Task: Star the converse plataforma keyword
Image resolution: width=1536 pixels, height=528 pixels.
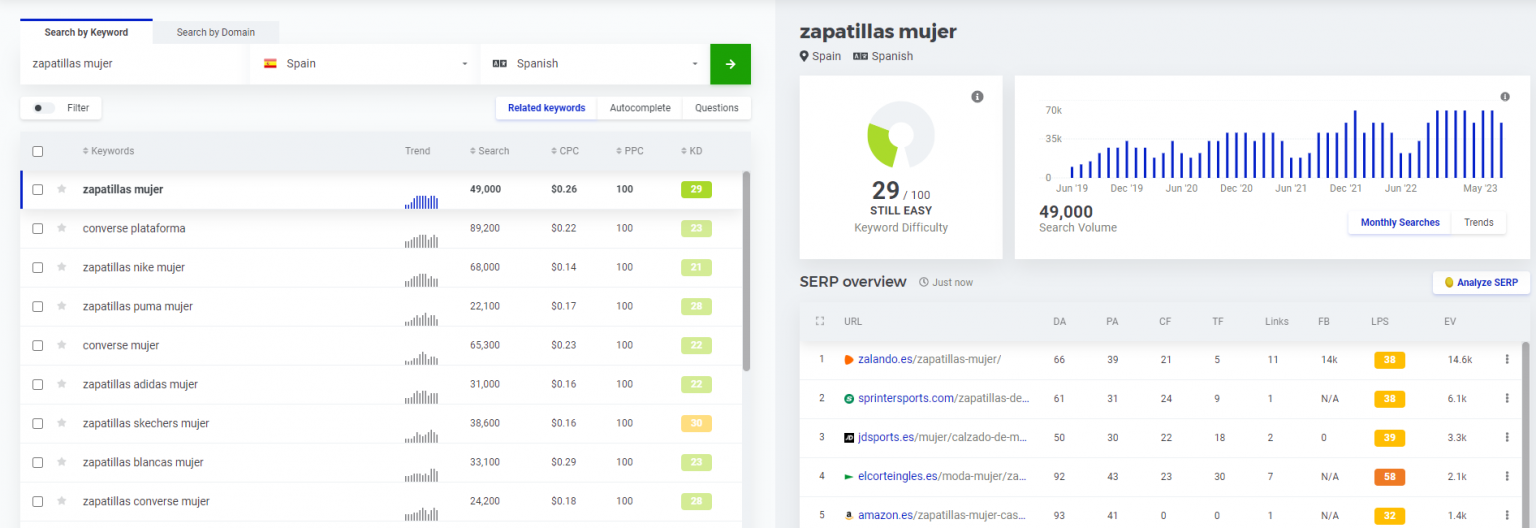Action: pyautogui.click(x=62, y=228)
